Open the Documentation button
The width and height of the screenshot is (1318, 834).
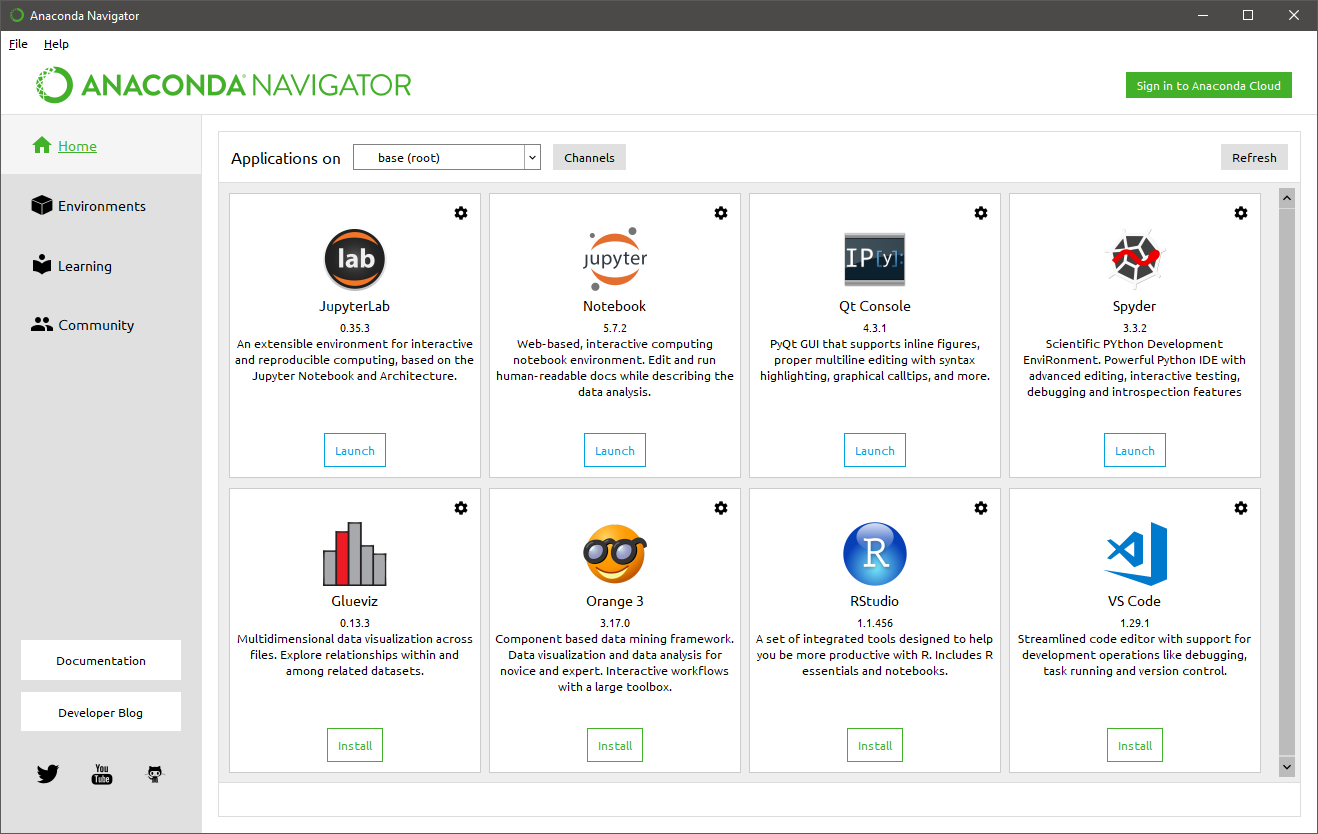click(x=101, y=660)
